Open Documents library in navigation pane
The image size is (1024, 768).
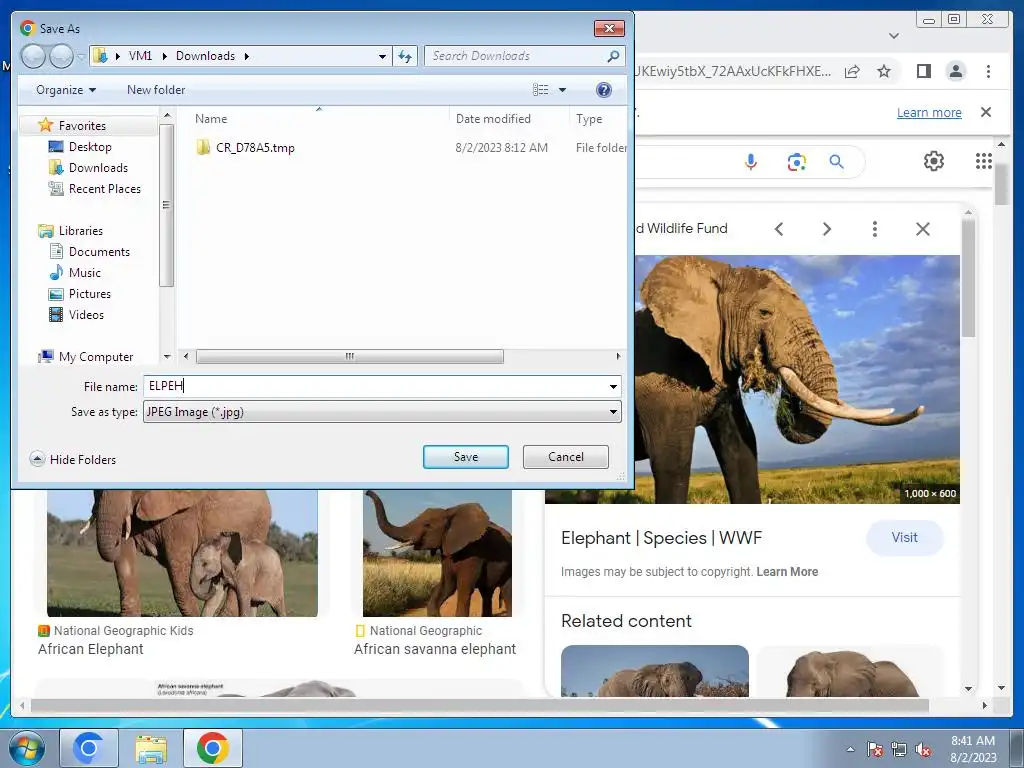pyautogui.click(x=99, y=251)
